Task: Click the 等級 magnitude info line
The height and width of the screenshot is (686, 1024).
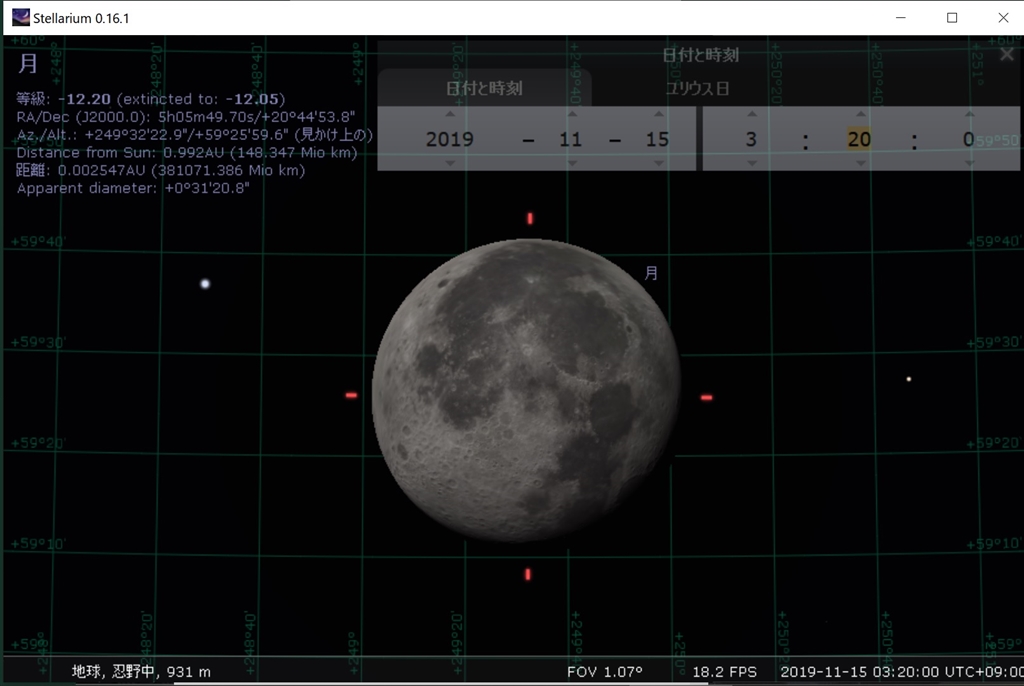Action: point(151,99)
